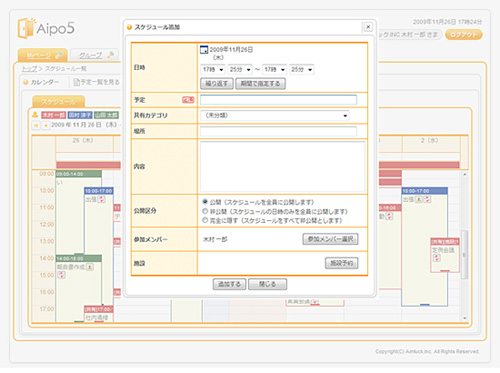
Task: Open the 09:00-14:00 green schedule entry
Action: (x=79, y=174)
